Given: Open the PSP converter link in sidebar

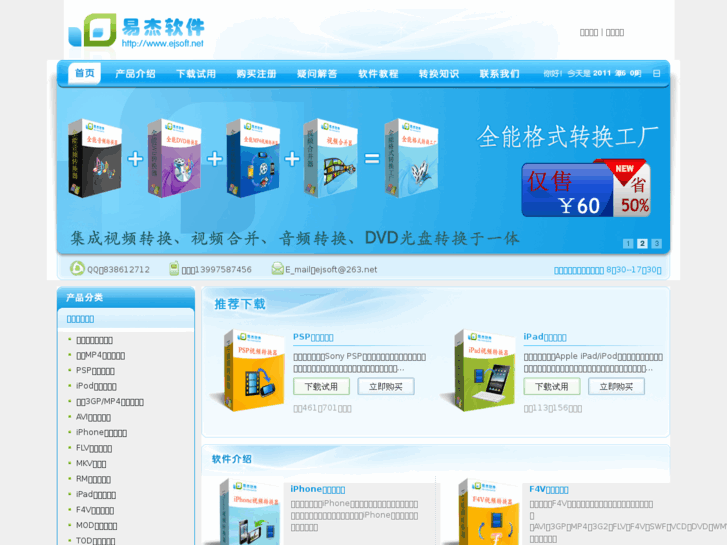Looking at the screenshot, I should (x=95, y=371).
